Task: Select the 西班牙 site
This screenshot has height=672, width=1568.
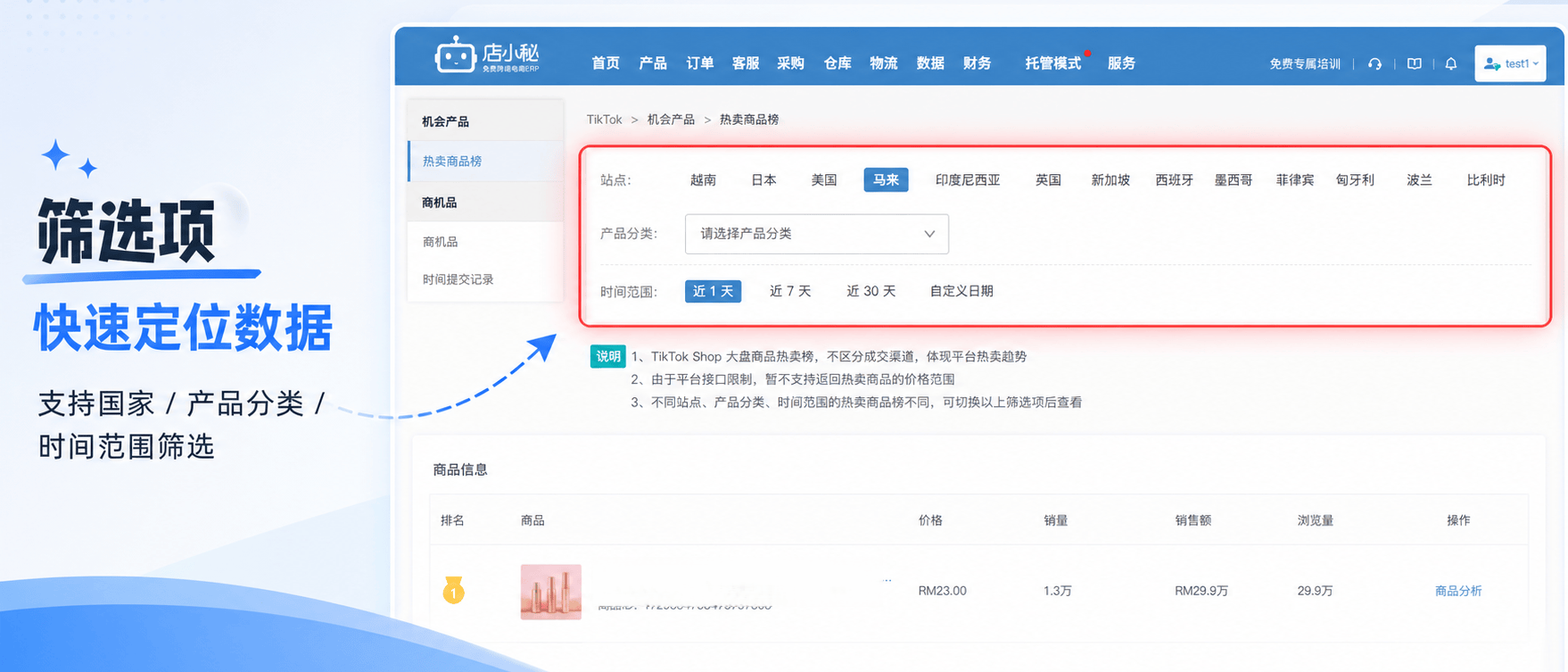Action: point(1174,180)
